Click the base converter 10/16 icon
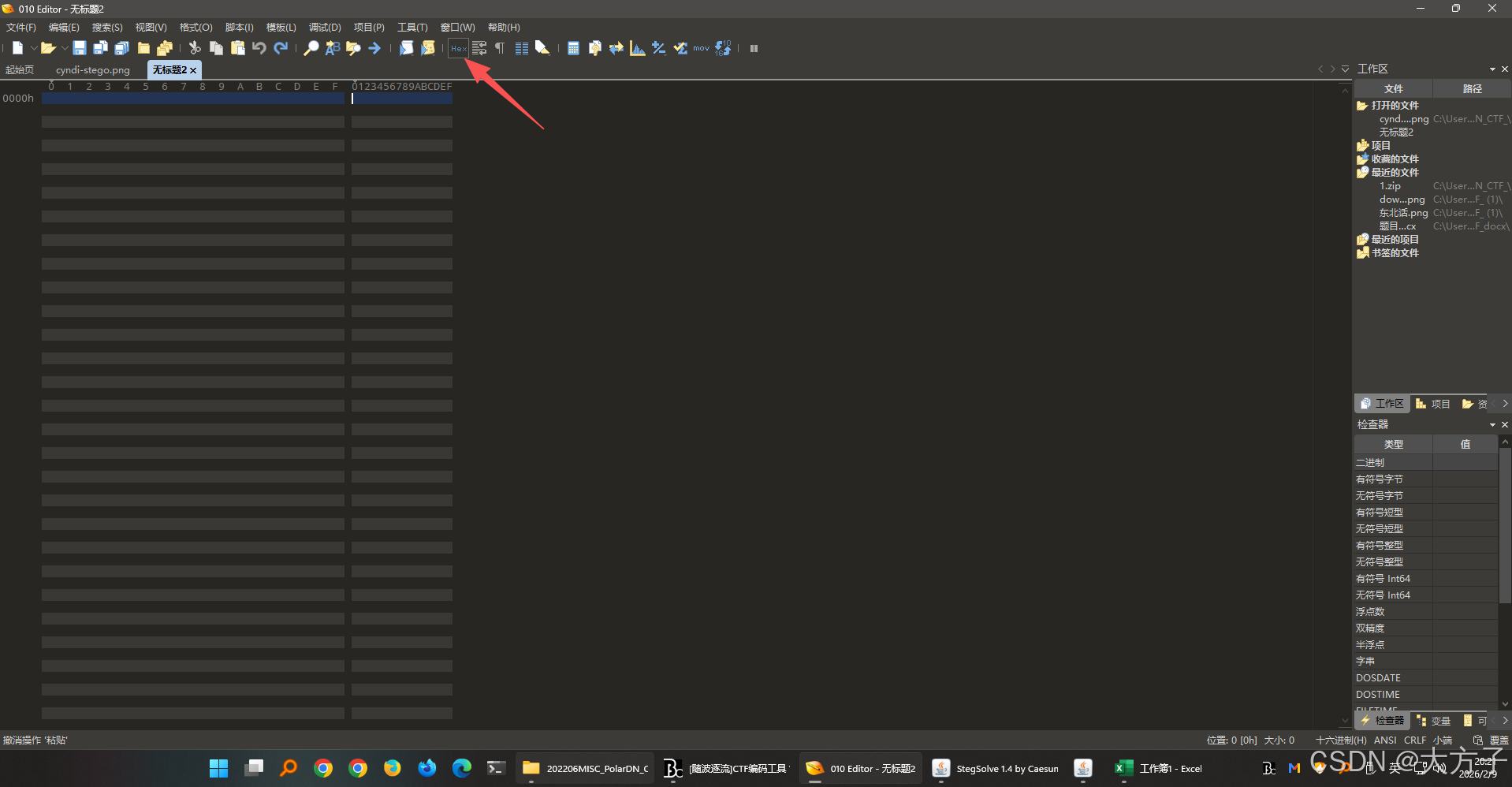Screen dimensions: 1512x787 coord(723,48)
